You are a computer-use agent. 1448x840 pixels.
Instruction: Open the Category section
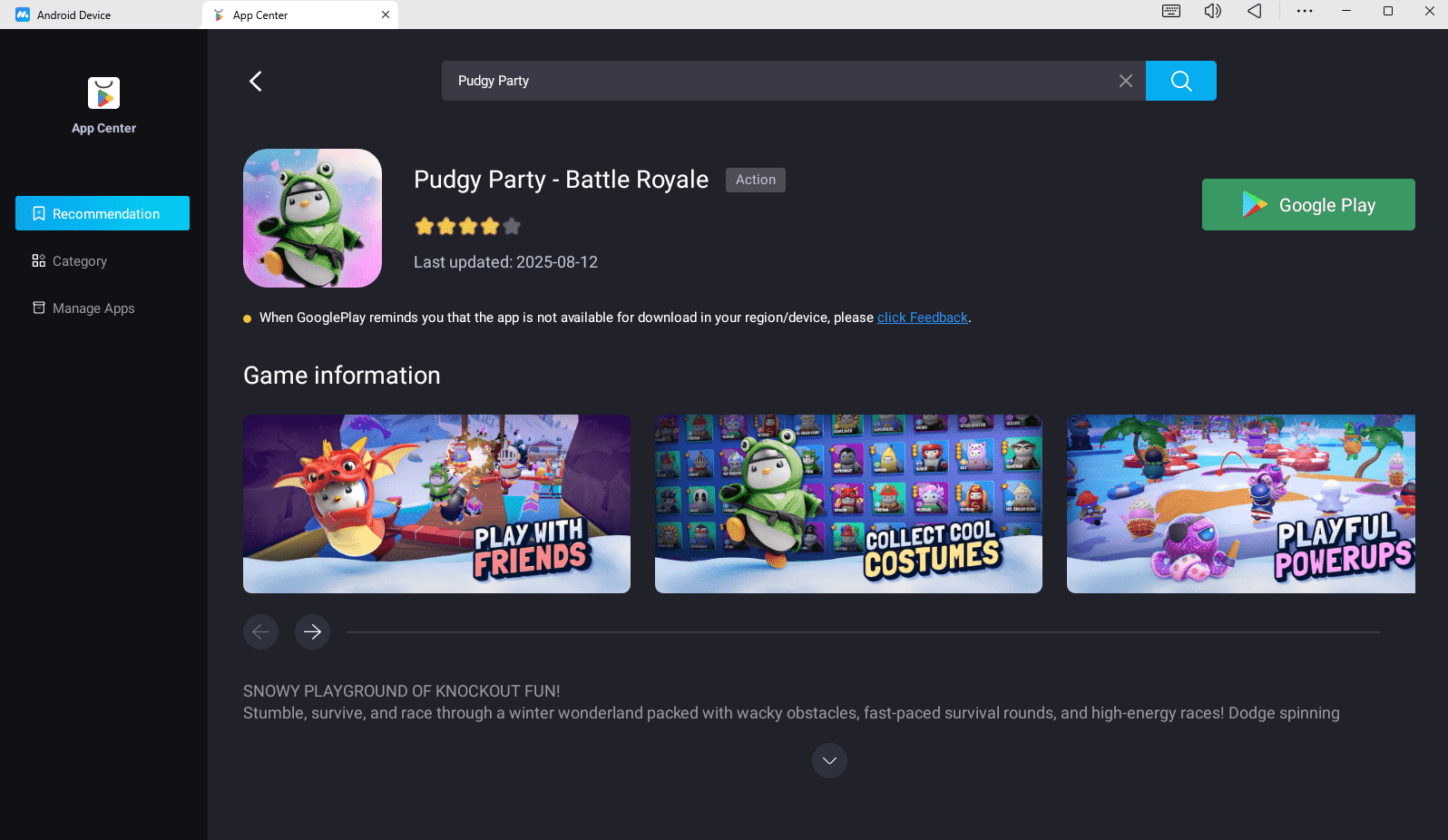pos(103,261)
